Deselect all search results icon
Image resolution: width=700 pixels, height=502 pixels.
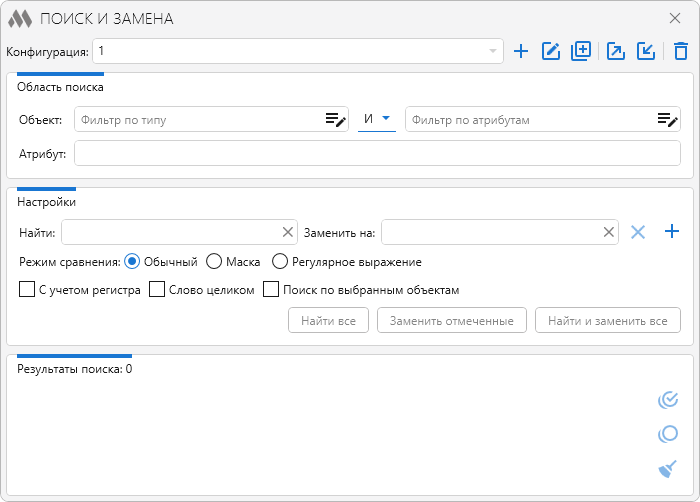point(668,434)
